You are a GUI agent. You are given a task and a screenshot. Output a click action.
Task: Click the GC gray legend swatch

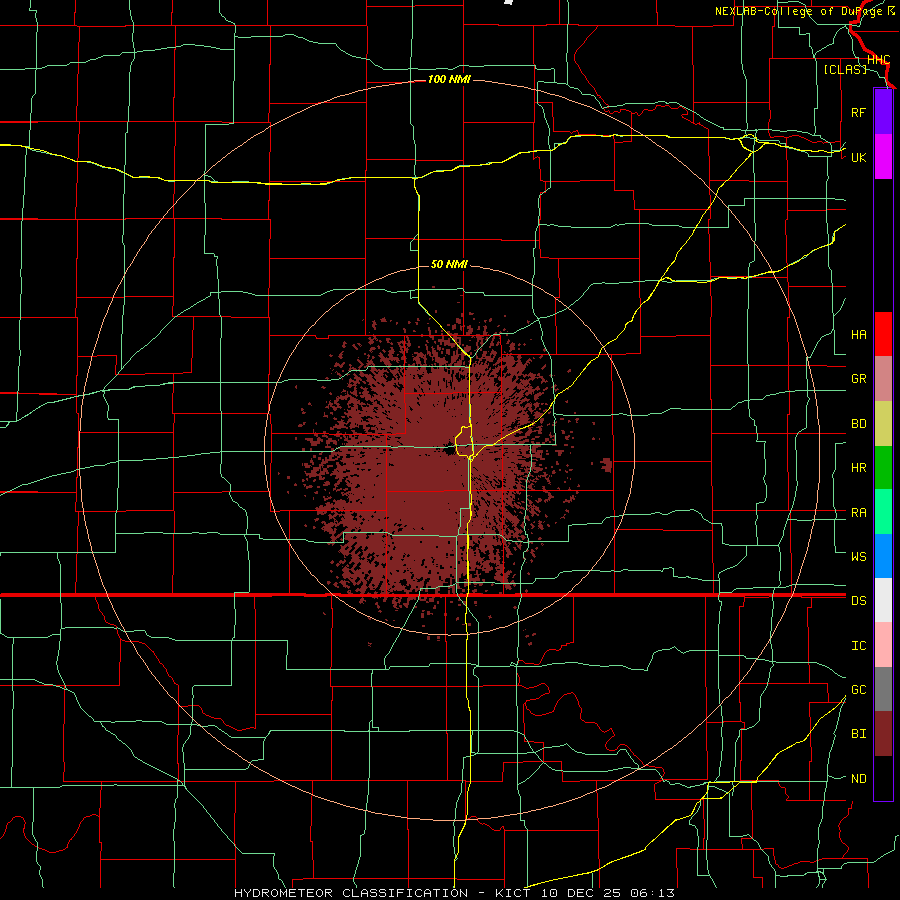[x=883, y=689]
